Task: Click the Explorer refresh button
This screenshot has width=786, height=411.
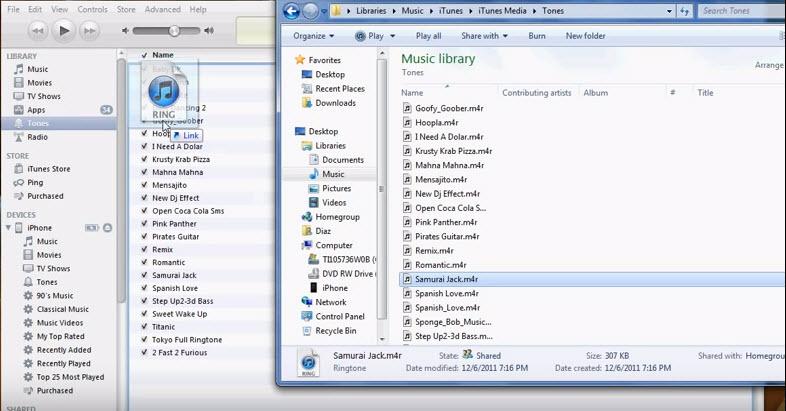Action: (x=684, y=11)
